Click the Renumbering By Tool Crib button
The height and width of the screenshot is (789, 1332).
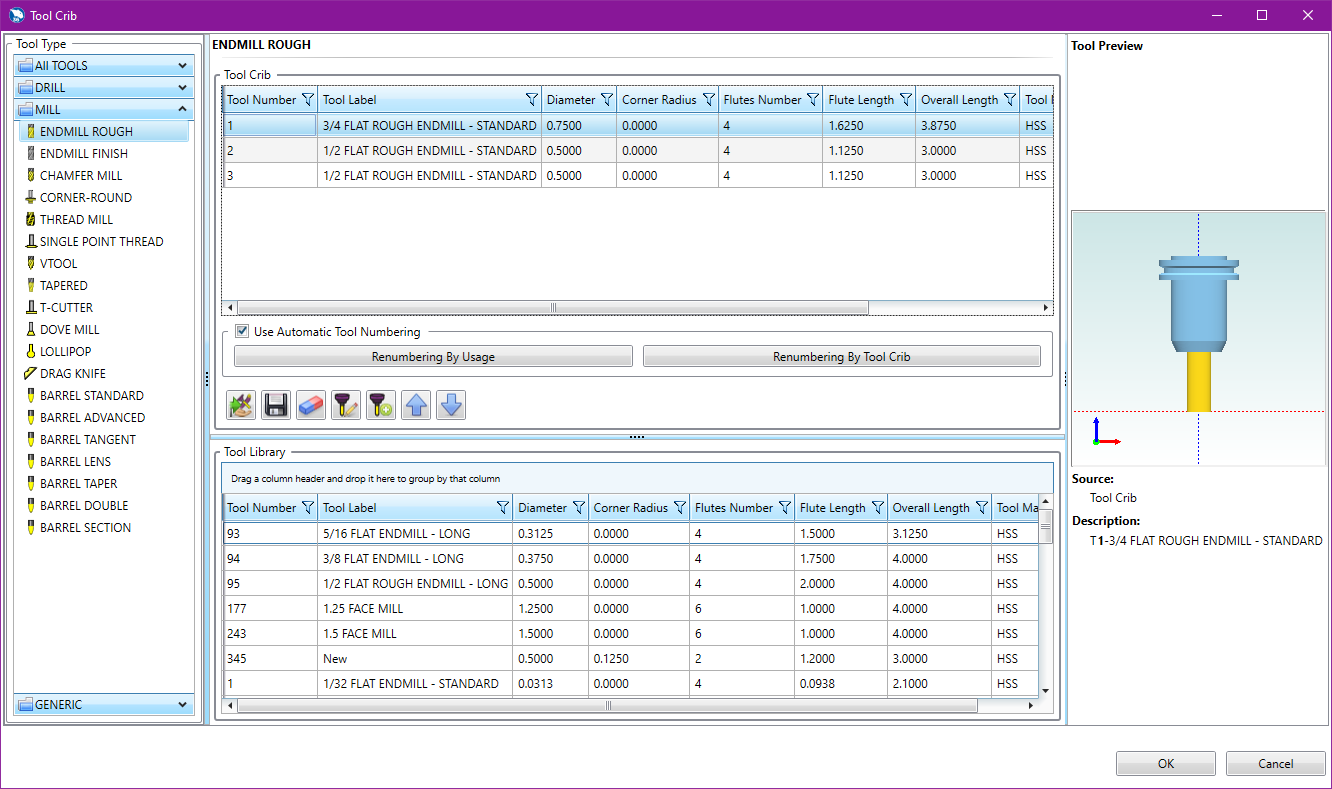coord(841,357)
